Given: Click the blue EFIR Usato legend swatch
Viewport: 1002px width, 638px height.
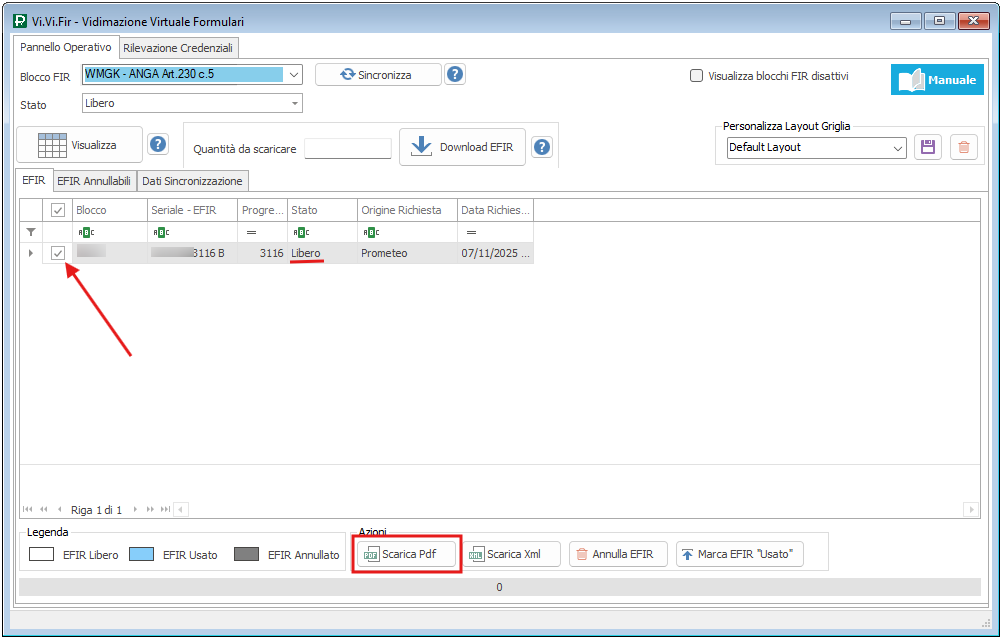Looking at the screenshot, I should point(141,555).
